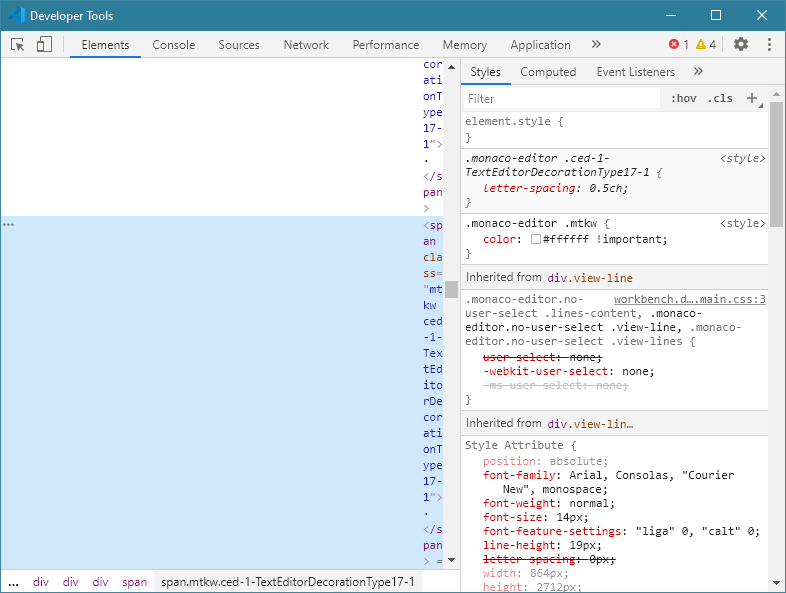The image size is (786, 593).
Task: Click the position absolute declaration
Action: (x=545, y=461)
